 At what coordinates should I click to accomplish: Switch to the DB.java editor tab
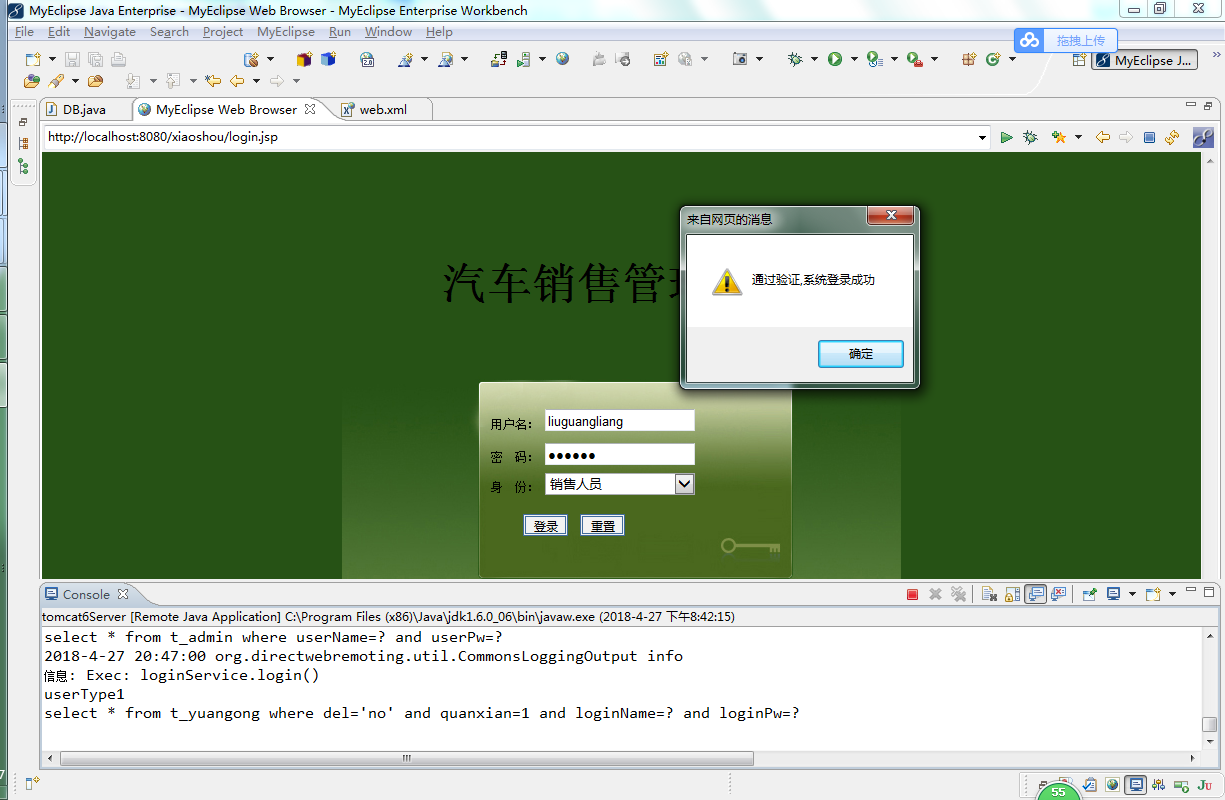pos(84,110)
